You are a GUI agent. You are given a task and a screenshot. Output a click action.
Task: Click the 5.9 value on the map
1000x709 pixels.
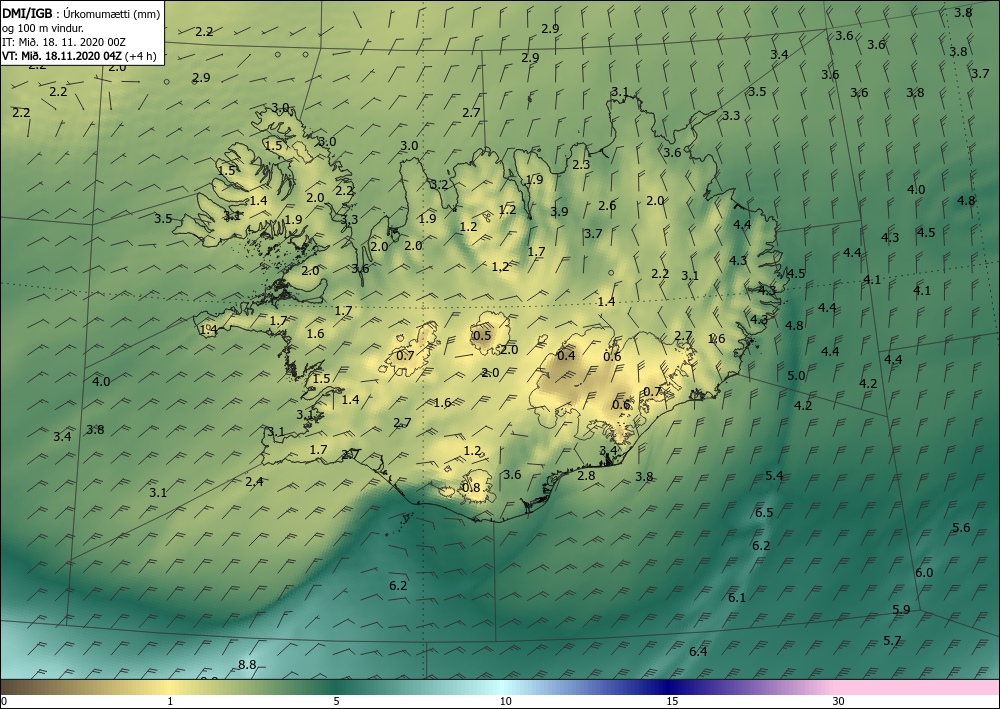click(901, 610)
